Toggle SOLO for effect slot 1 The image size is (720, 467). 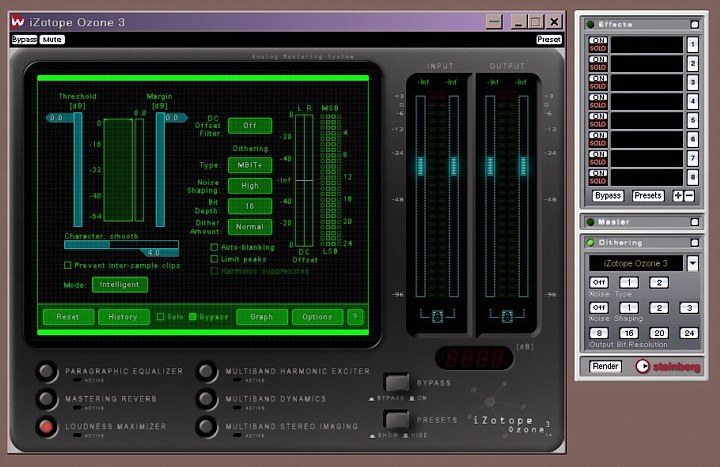point(598,49)
